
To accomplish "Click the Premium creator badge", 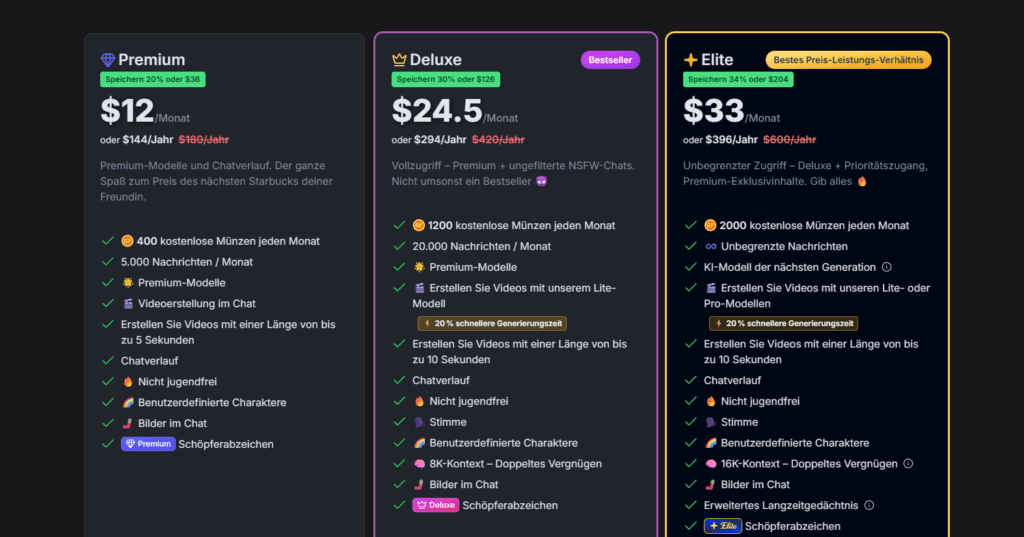I will click(x=148, y=444).
